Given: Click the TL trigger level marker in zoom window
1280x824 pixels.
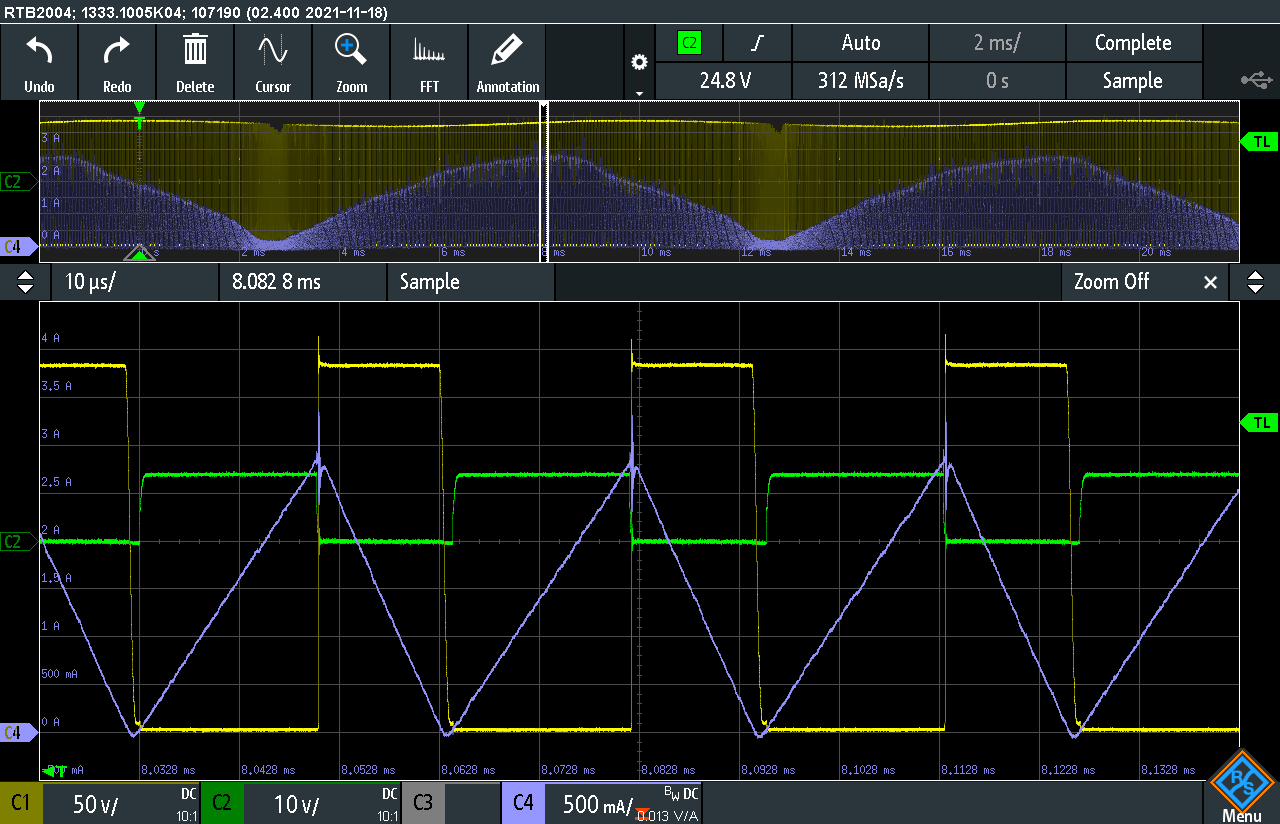Looking at the screenshot, I should pos(1259,423).
